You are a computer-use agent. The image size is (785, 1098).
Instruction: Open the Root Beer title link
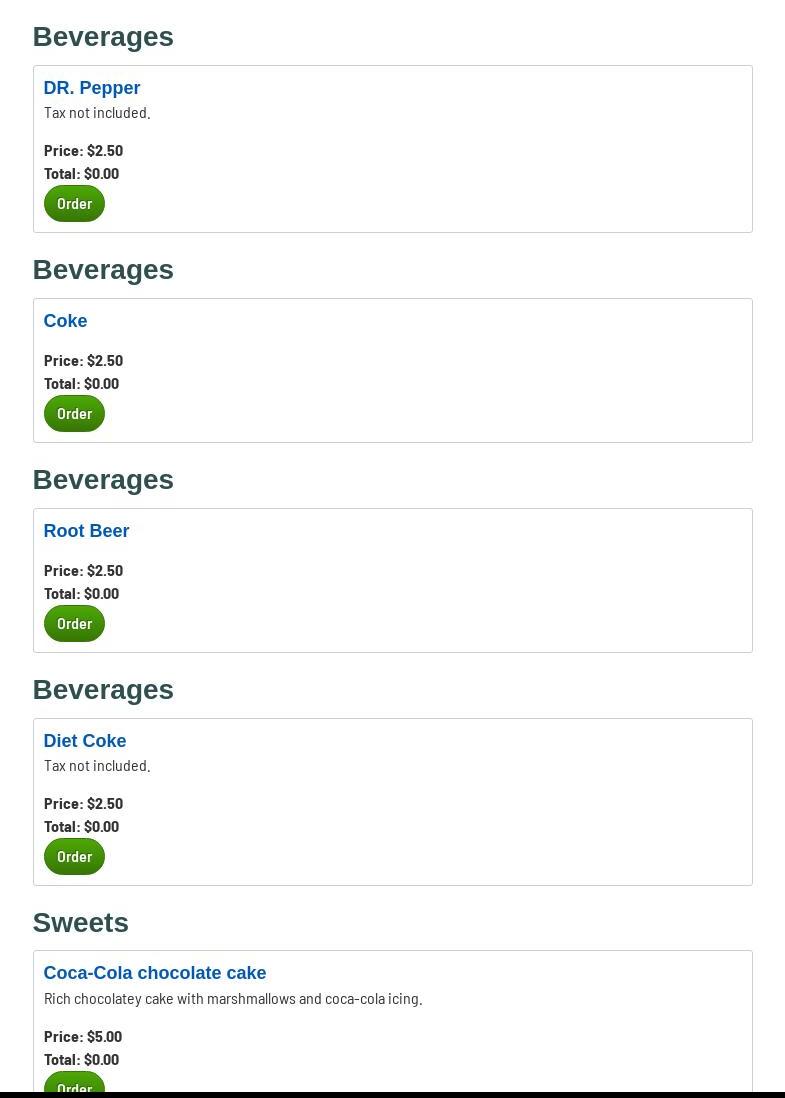(x=86, y=531)
